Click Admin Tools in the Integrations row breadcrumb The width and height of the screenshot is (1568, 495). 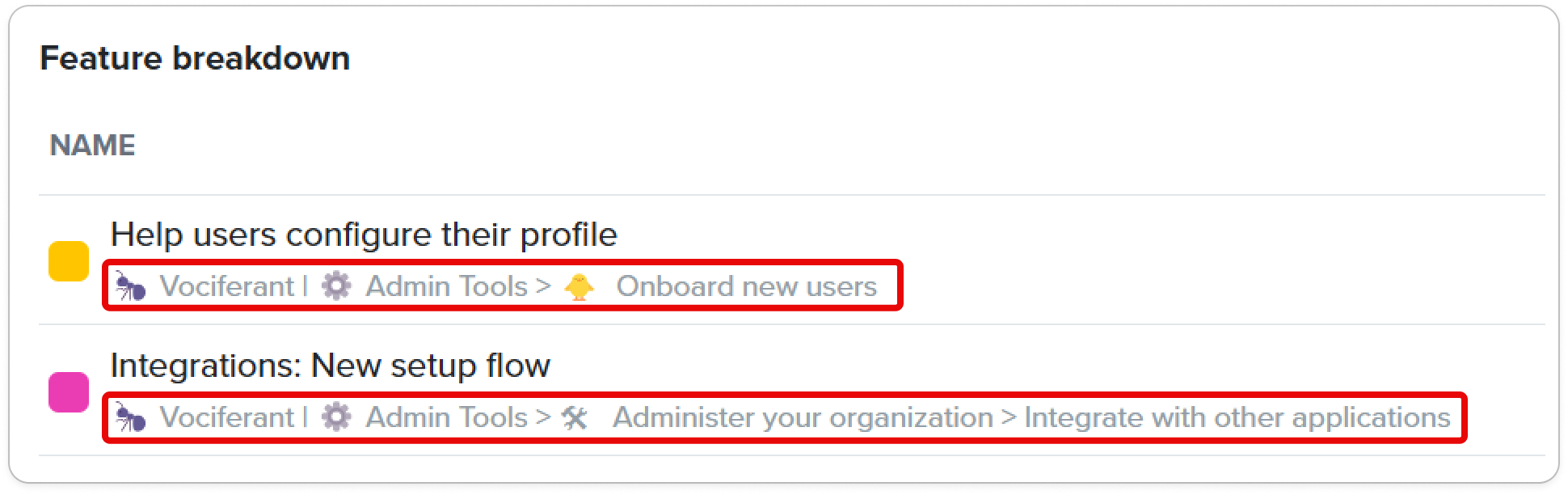[x=446, y=417]
